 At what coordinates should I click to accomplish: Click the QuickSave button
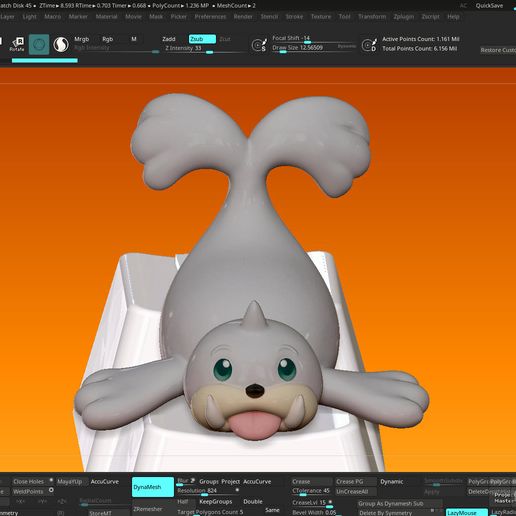coord(489,6)
